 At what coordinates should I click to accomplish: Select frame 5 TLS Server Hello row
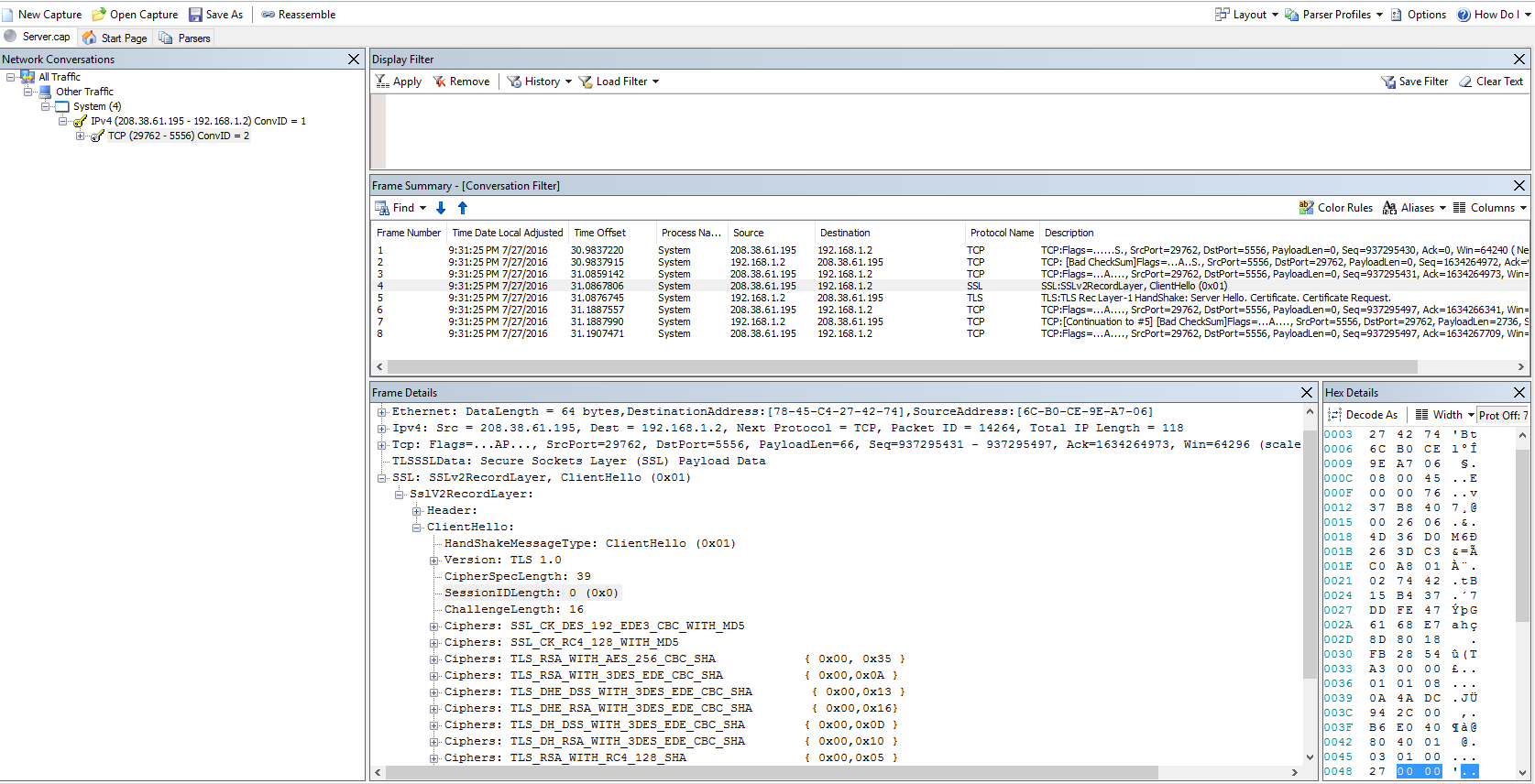[950, 298]
